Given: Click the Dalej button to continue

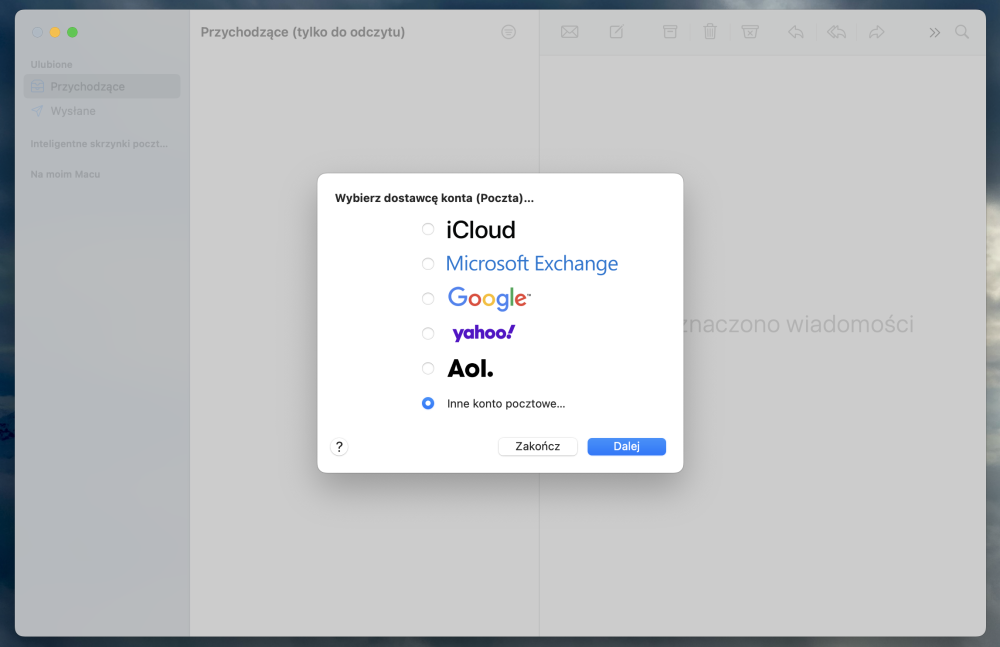Looking at the screenshot, I should coord(626,447).
